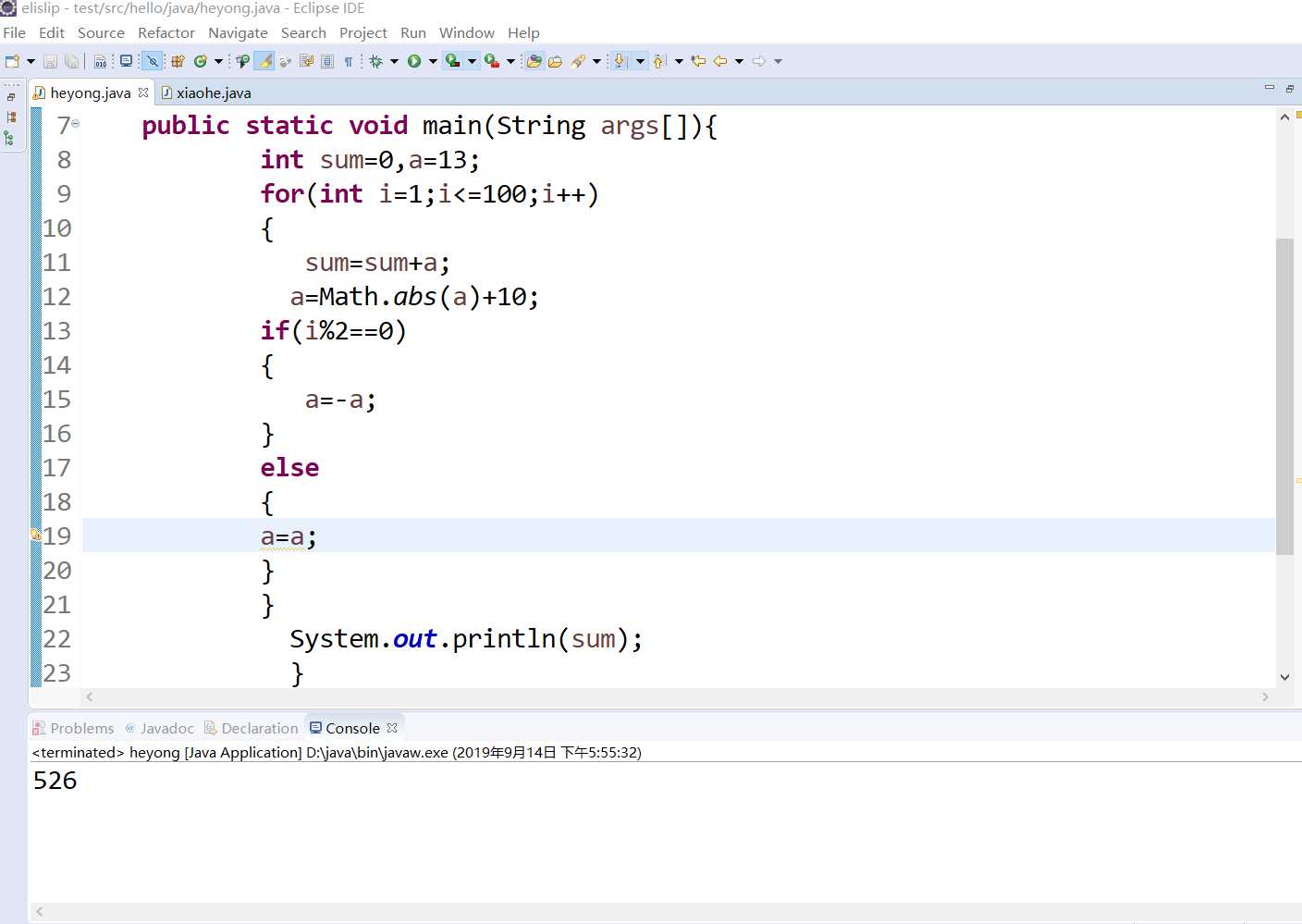Expand the Run dropdown arrow
The height and width of the screenshot is (924, 1302).
pos(433,61)
